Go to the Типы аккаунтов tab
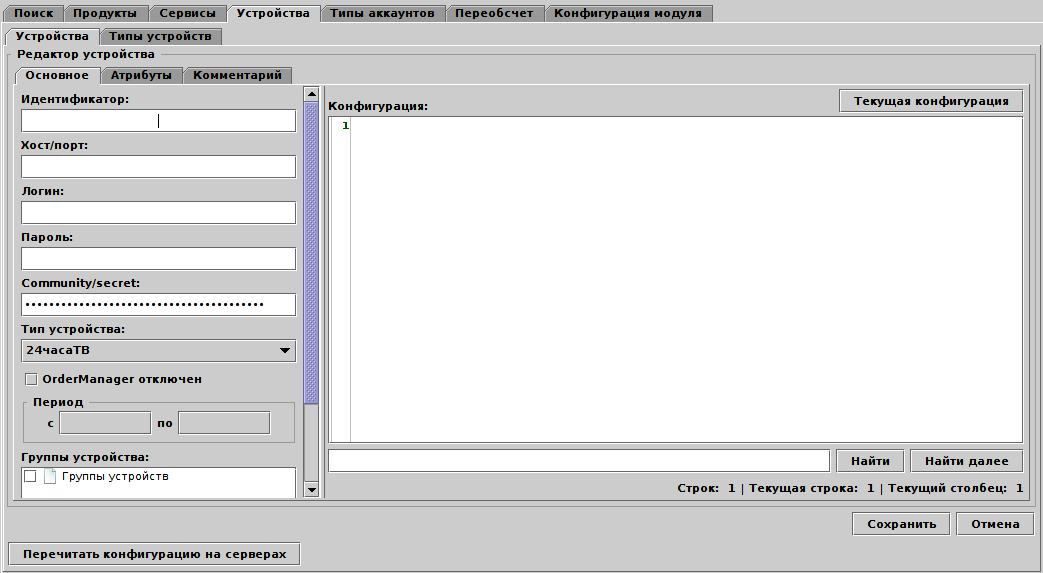Image resolution: width=1043 pixels, height=573 pixels. click(382, 13)
